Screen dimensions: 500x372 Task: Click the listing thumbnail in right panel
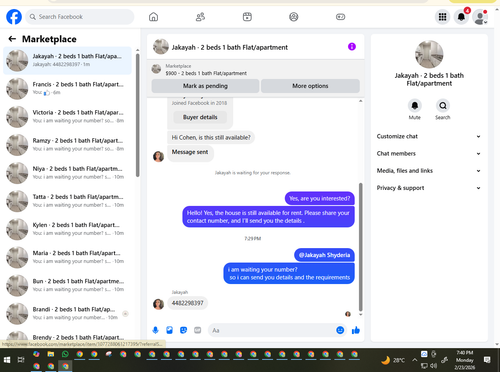(x=429, y=55)
